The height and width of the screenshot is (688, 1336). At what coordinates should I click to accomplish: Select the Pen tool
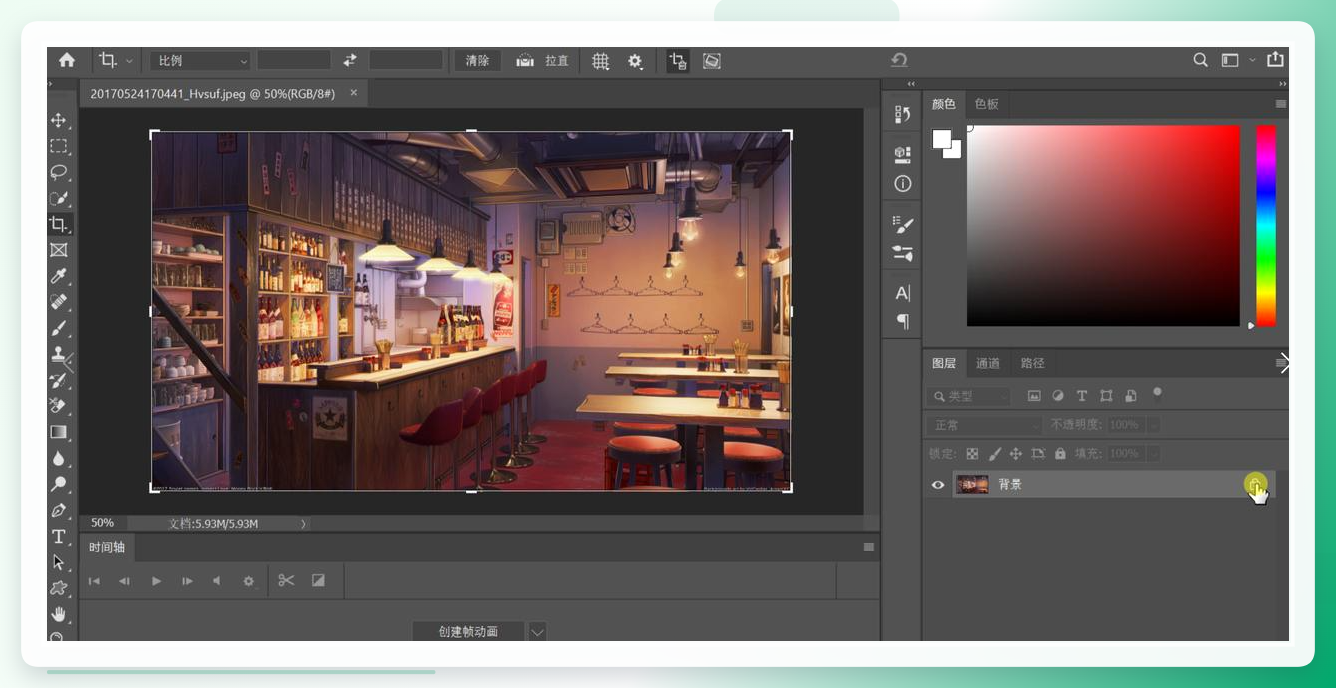click(59, 510)
